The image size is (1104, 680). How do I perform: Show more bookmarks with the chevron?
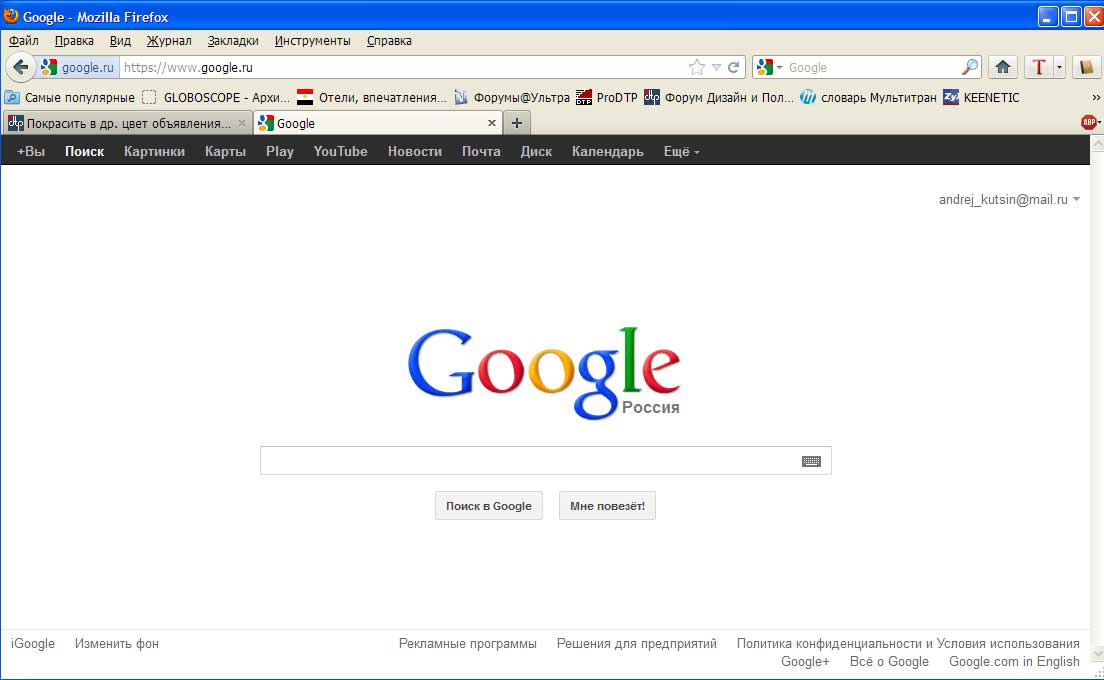pyautogui.click(x=1096, y=98)
